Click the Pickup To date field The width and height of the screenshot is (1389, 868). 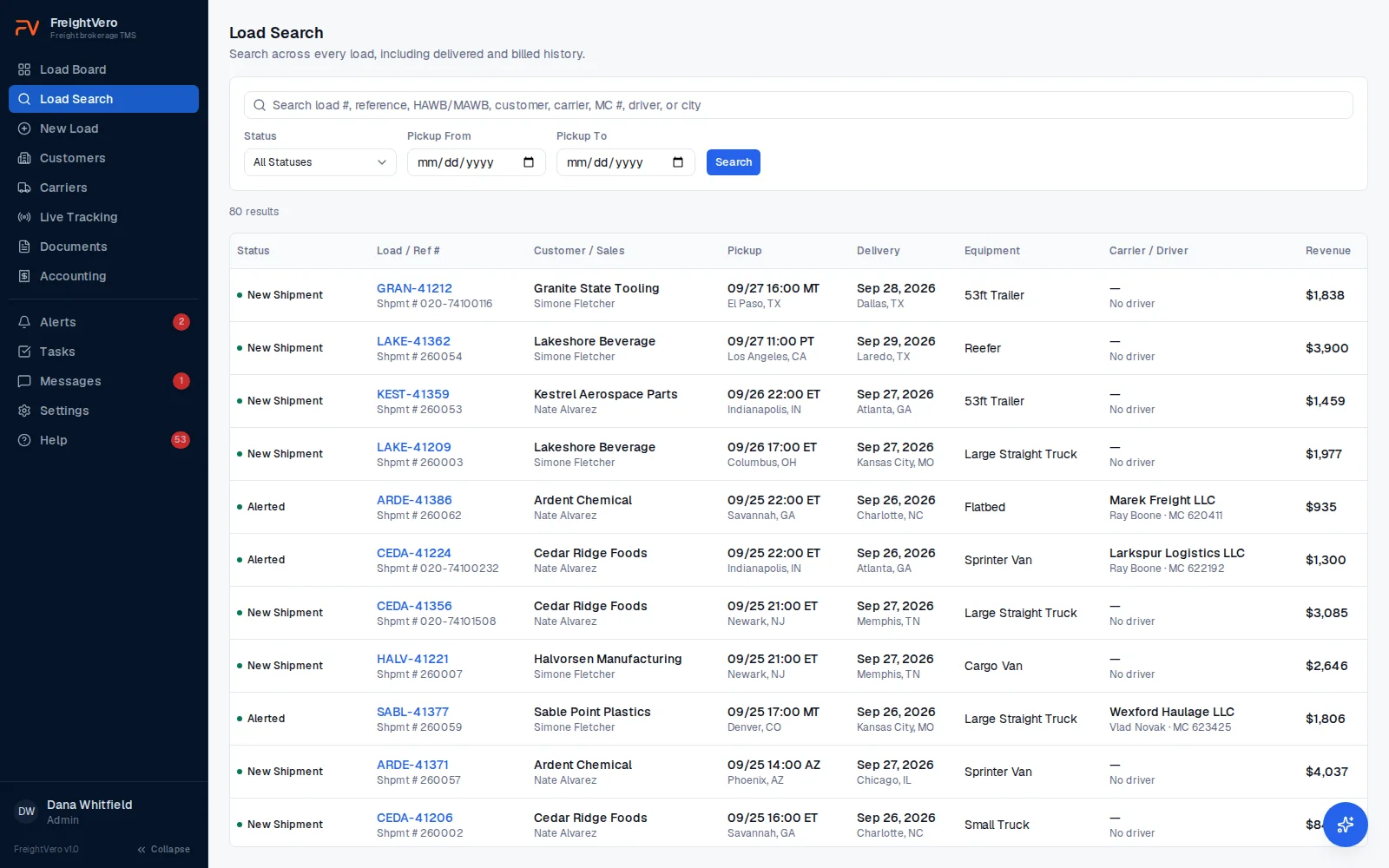click(x=626, y=162)
